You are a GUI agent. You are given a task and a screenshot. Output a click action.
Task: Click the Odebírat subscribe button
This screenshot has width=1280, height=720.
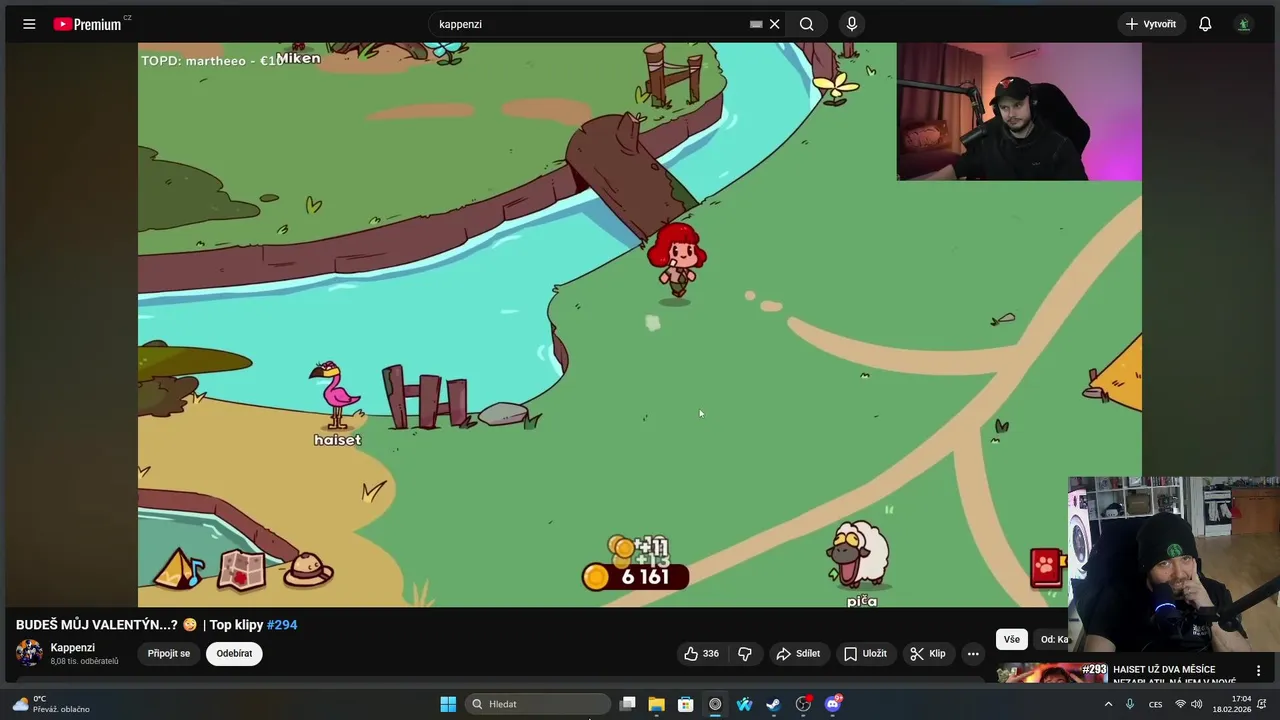[234, 653]
